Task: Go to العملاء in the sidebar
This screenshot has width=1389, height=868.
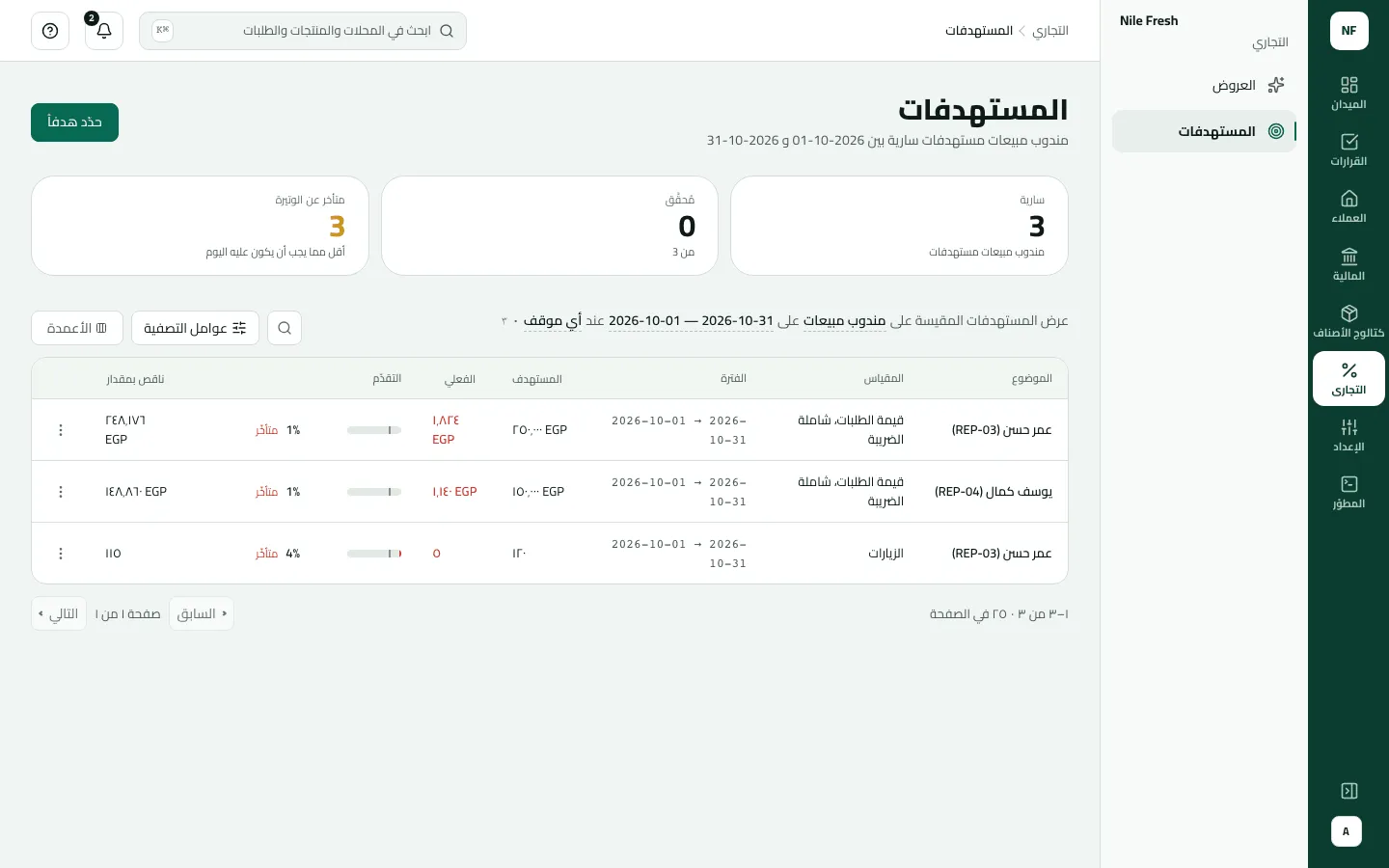Action: (x=1348, y=207)
